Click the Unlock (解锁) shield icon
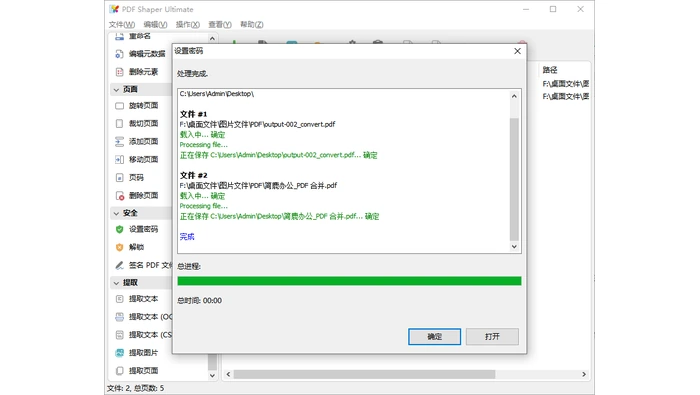Screen dimensions: 700x395 119,247
